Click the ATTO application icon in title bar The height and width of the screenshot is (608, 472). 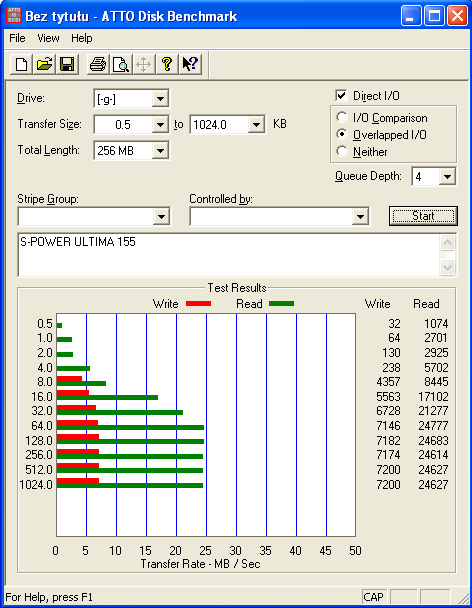[x=14, y=16]
